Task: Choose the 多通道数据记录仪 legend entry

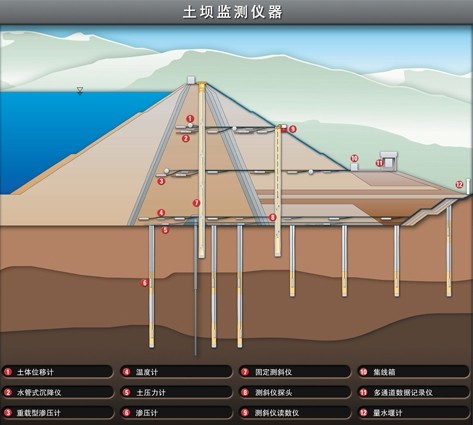Action: [413, 392]
